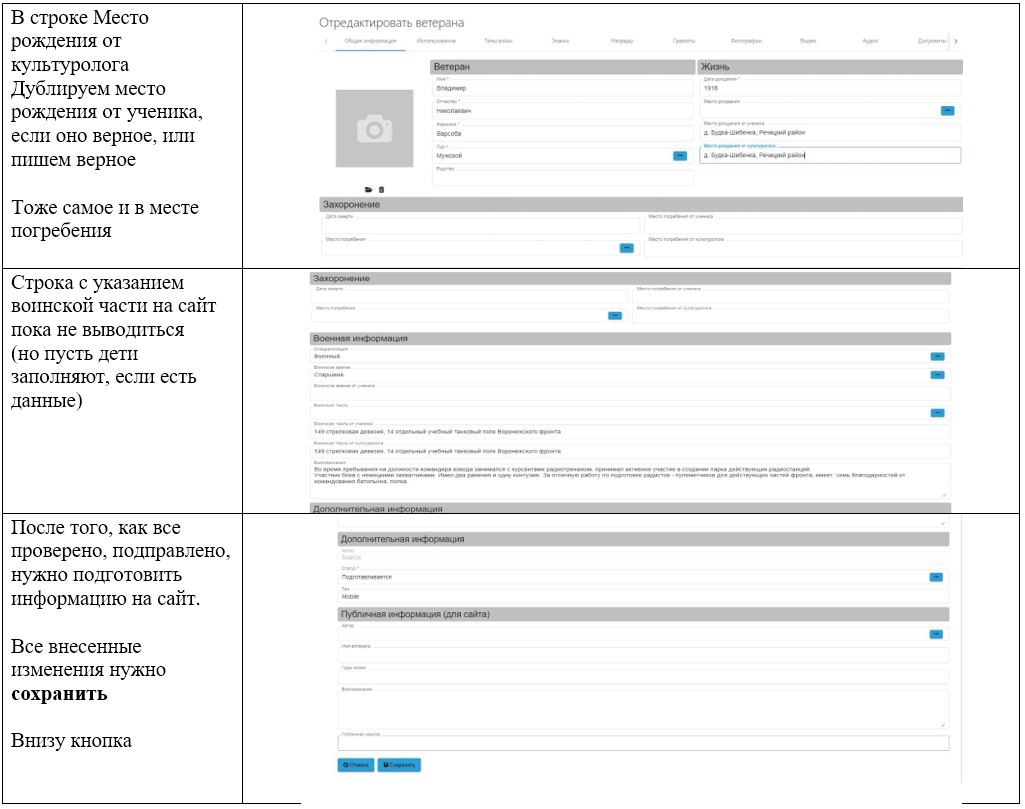Open the public author lookup button

936,634
